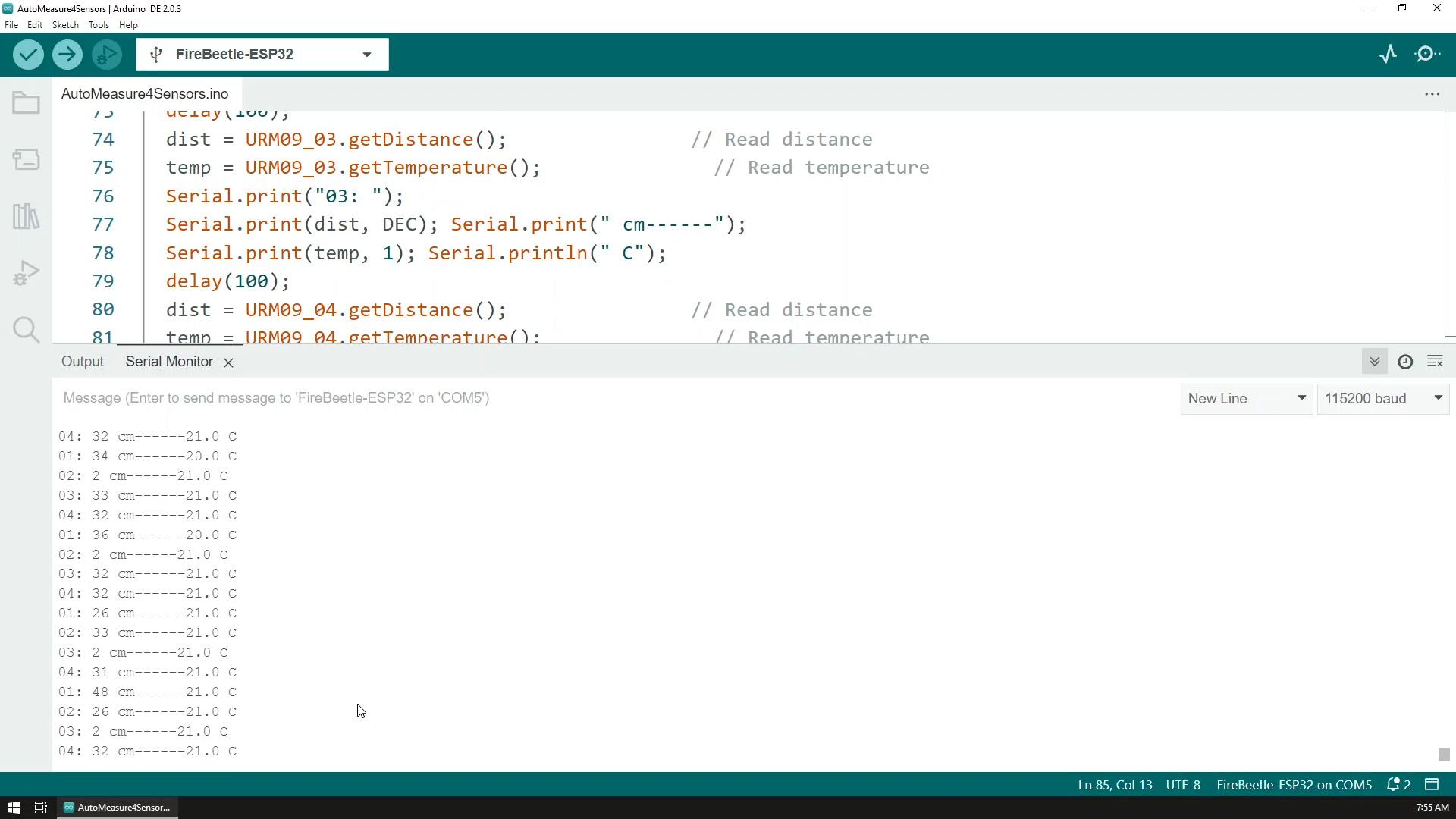Image resolution: width=1456 pixels, height=819 pixels.
Task: Open the Edit menu
Action: click(35, 25)
